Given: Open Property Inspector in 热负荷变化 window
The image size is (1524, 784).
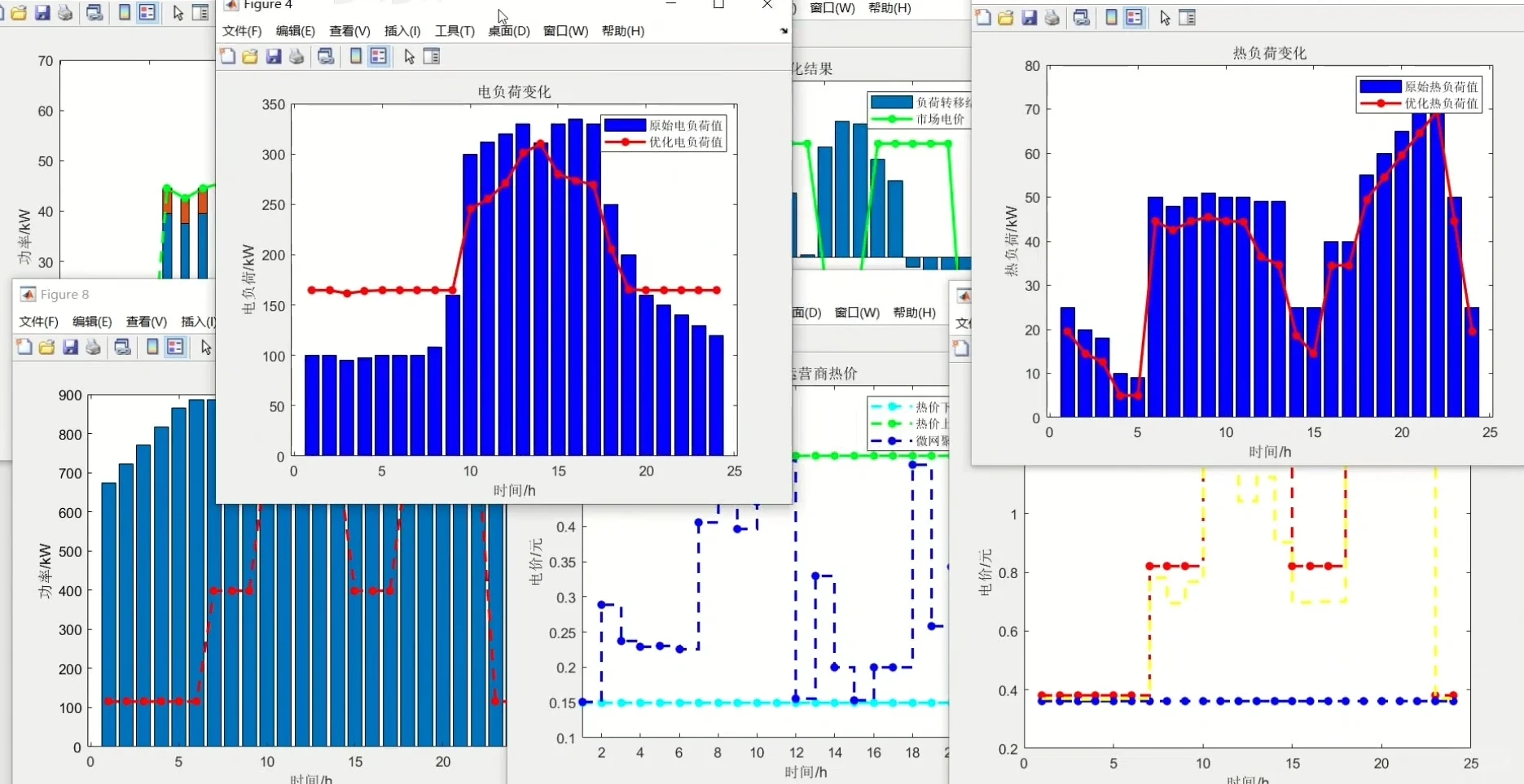Looking at the screenshot, I should point(1188,18).
